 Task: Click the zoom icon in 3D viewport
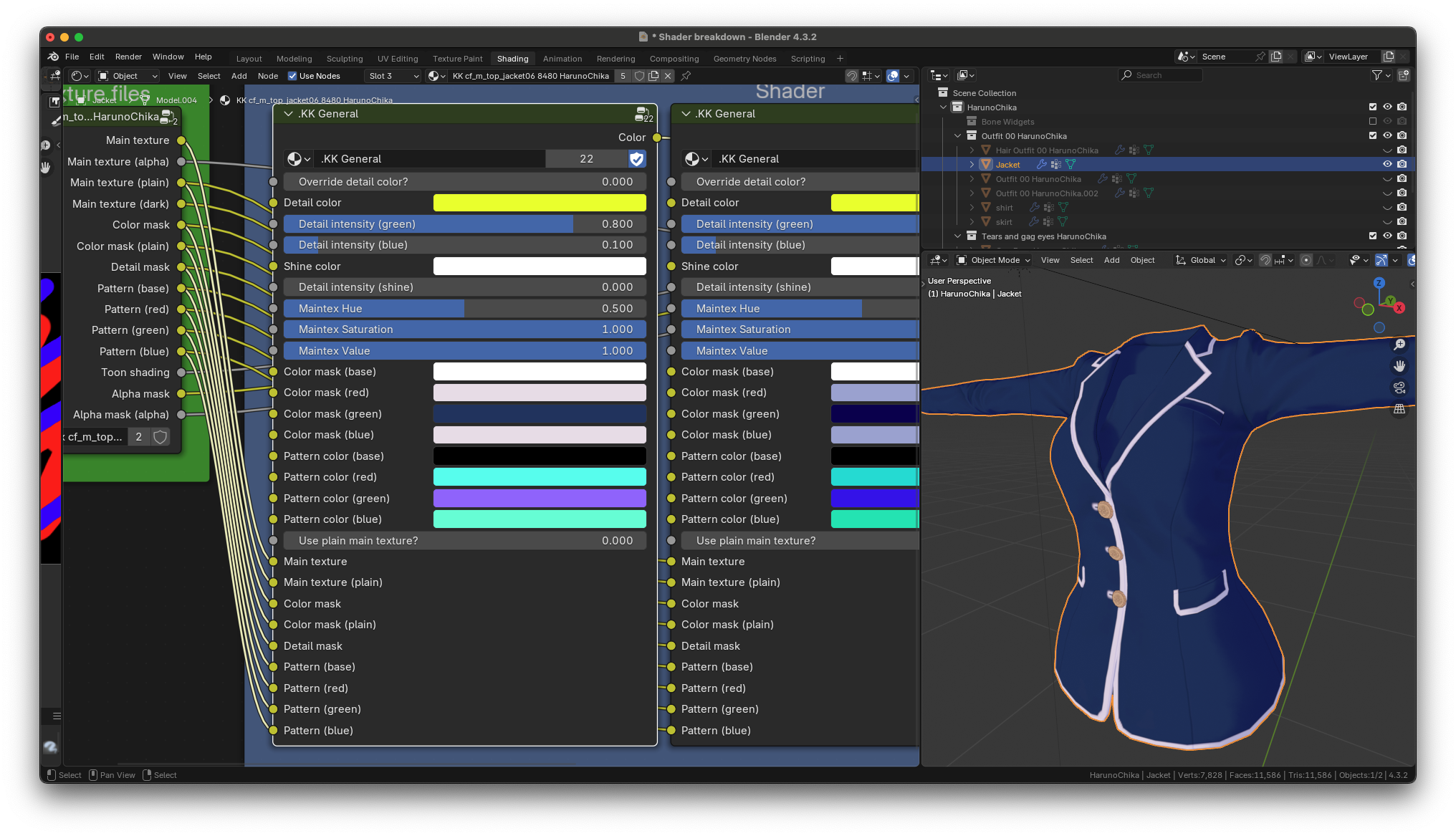tap(1399, 345)
